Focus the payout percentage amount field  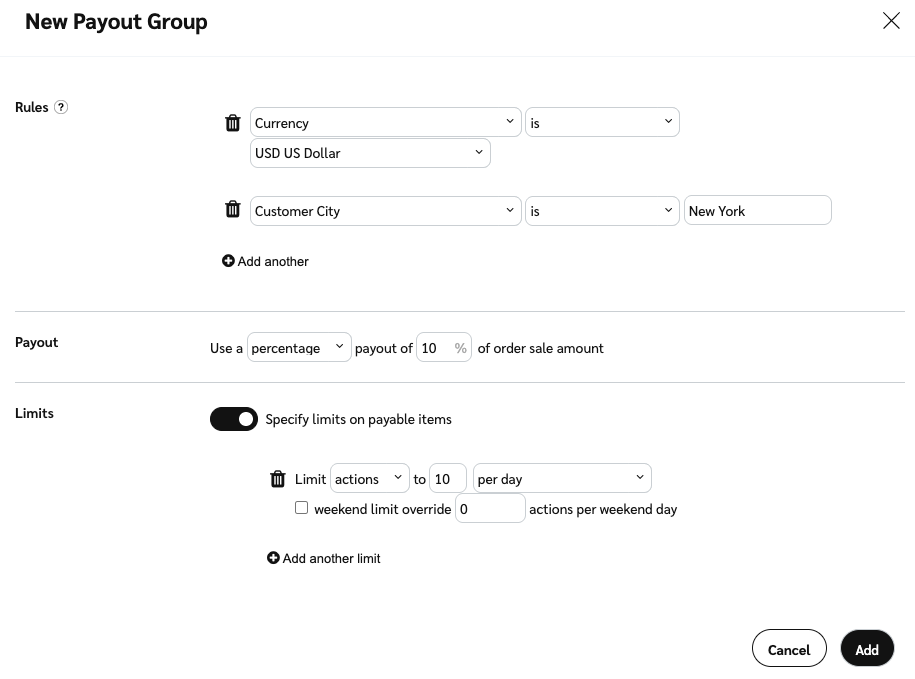coord(435,348)
